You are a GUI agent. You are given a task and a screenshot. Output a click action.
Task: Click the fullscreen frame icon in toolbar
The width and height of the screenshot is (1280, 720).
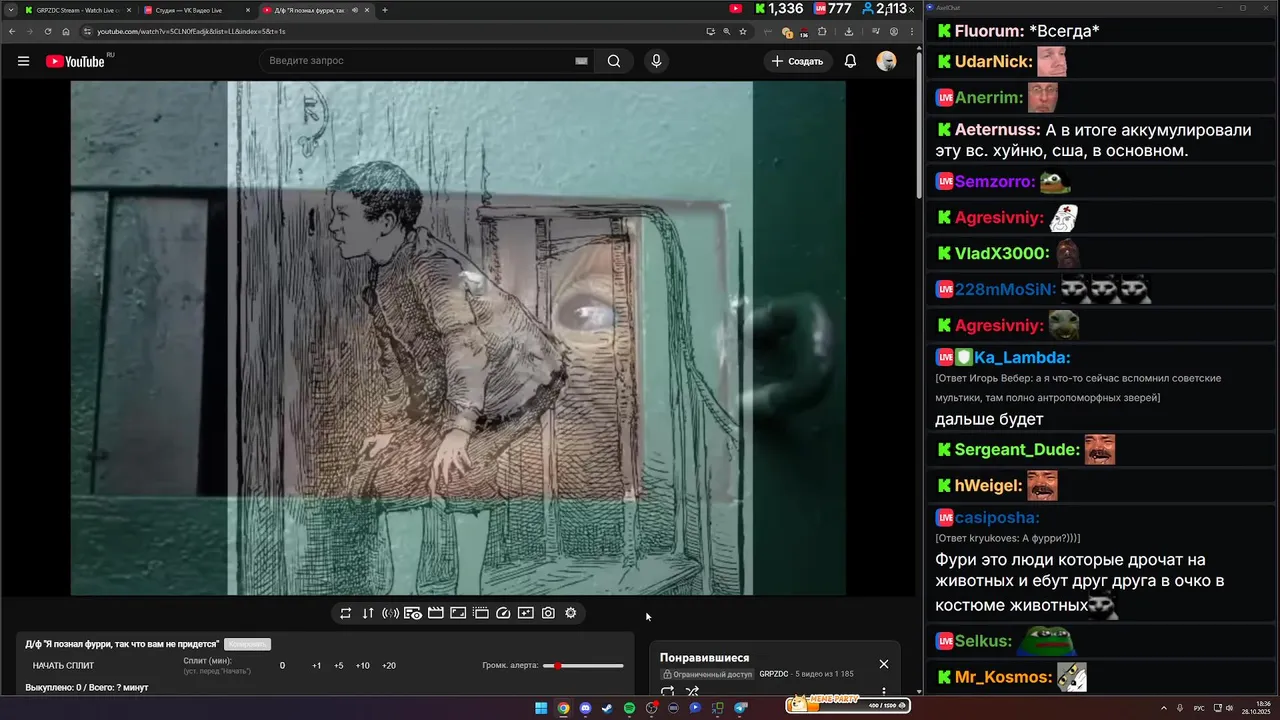[458, 613]
